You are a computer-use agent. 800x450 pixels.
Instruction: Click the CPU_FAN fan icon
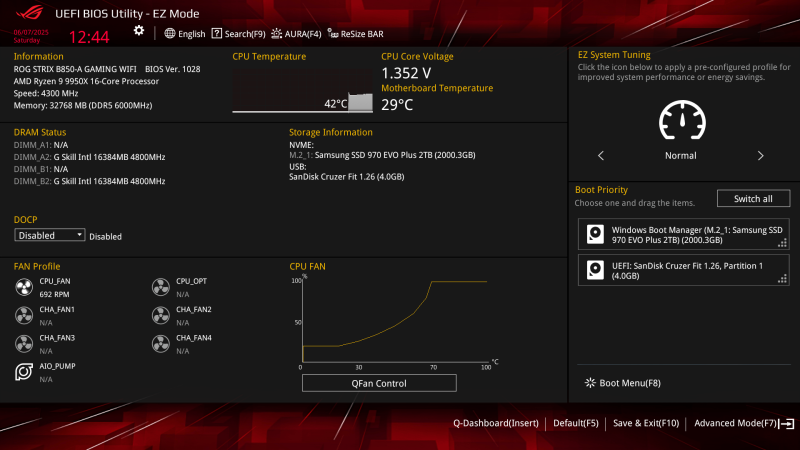(24, 288)
